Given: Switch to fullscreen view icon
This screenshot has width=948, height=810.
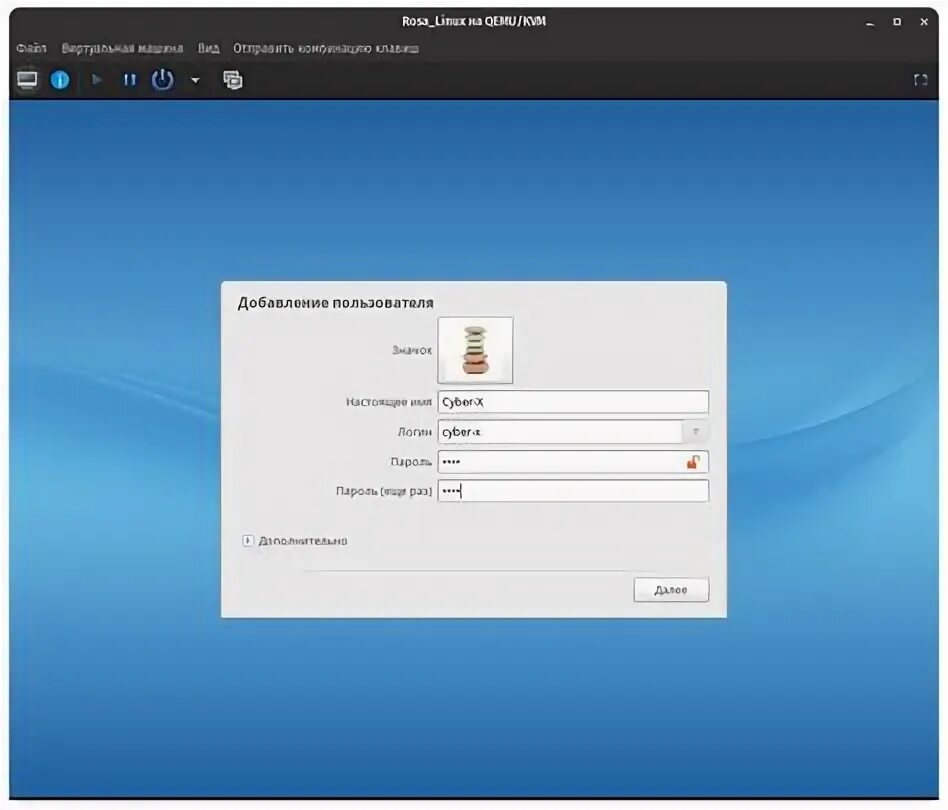Looking at the screenshot, I should click(920, 80).
